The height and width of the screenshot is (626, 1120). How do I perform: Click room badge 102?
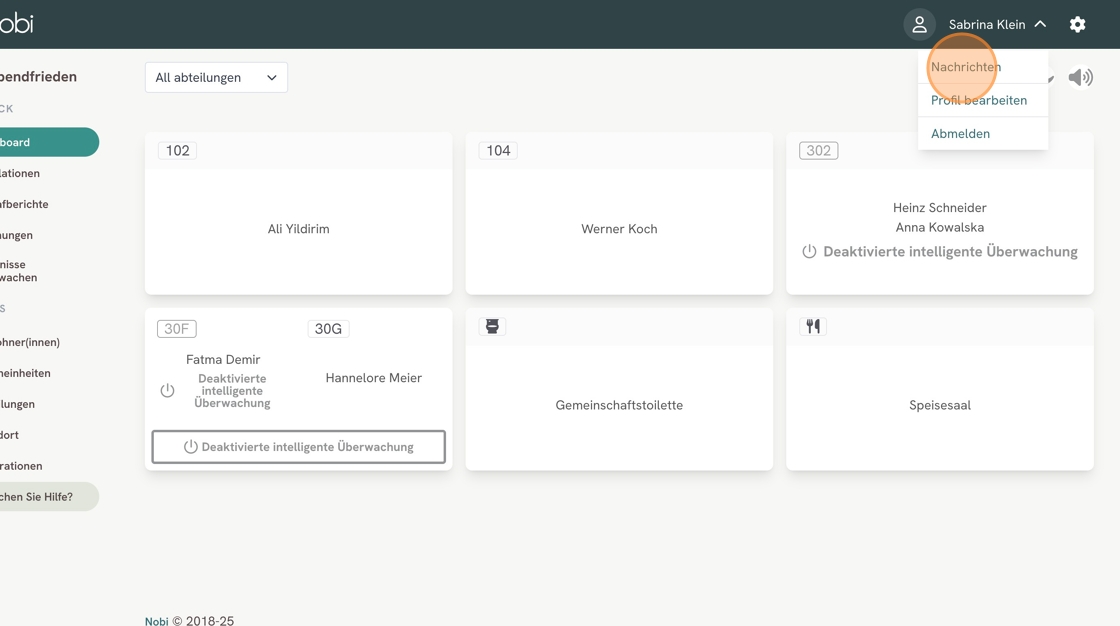177,151
